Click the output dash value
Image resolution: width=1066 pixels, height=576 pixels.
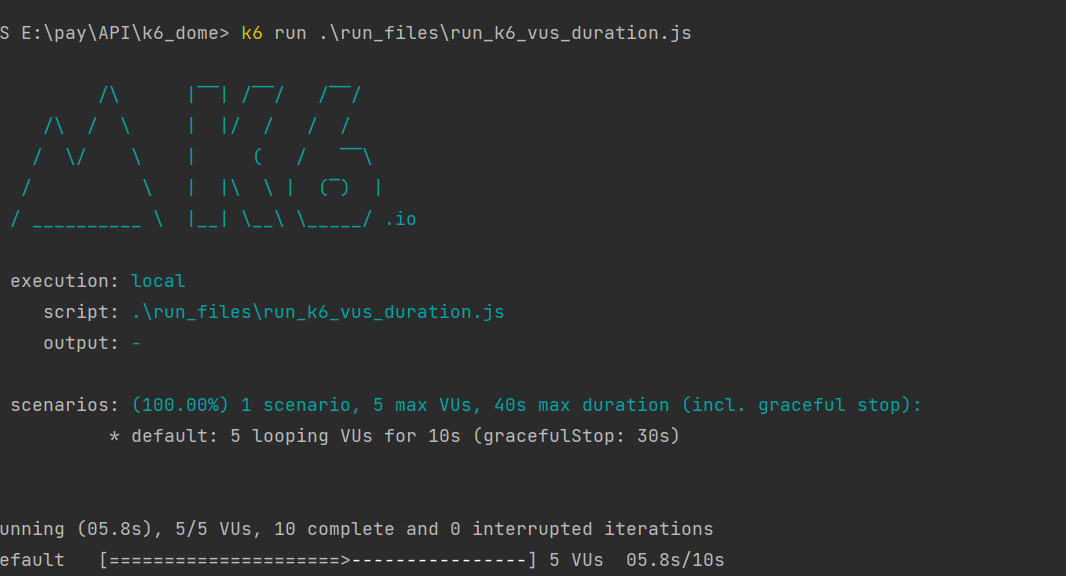137,343
